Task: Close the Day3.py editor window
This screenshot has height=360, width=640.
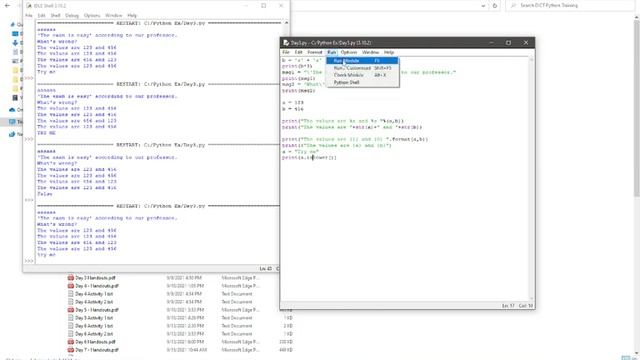Action: pos(526,42)
